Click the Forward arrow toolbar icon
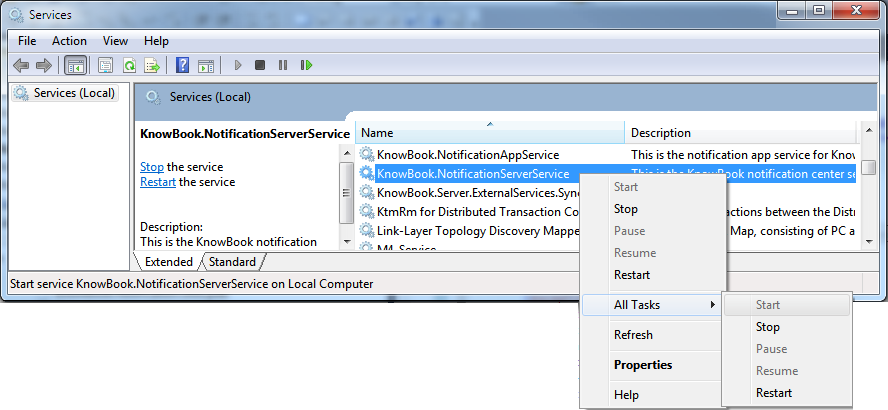Image resolution: width=888 pixels, height=410 pixels. click(44, 66)
